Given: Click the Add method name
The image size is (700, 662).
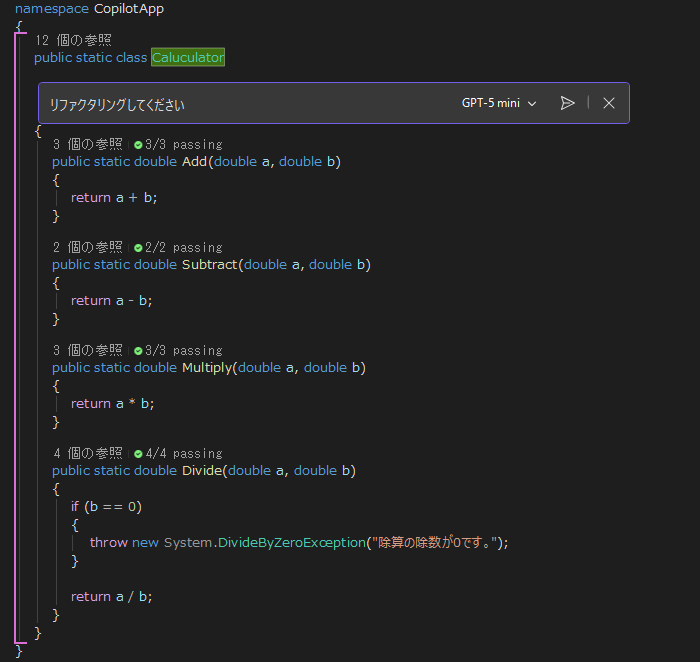Looking at the screenshot, I should [194, 162].
